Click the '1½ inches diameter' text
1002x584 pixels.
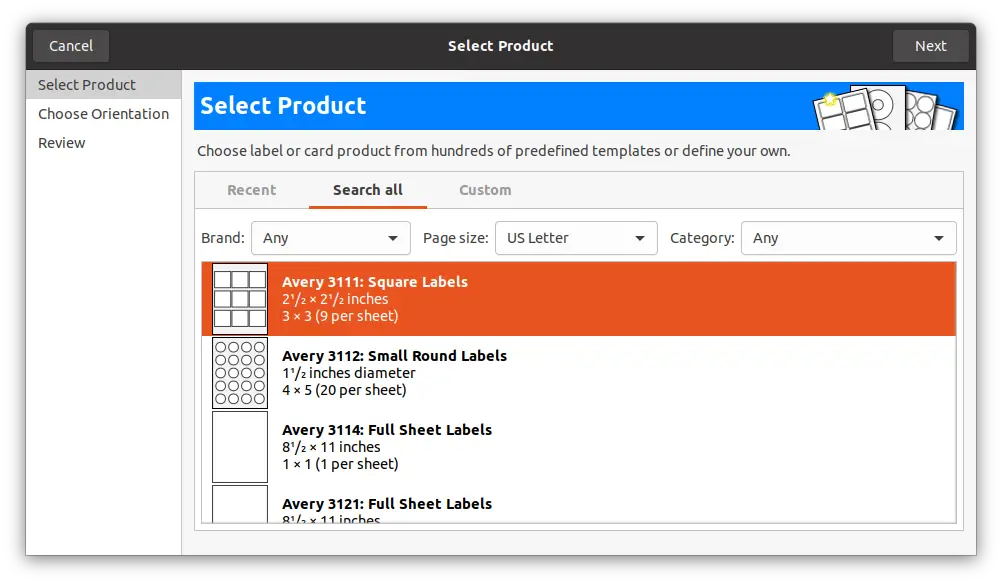coord(348,373)
